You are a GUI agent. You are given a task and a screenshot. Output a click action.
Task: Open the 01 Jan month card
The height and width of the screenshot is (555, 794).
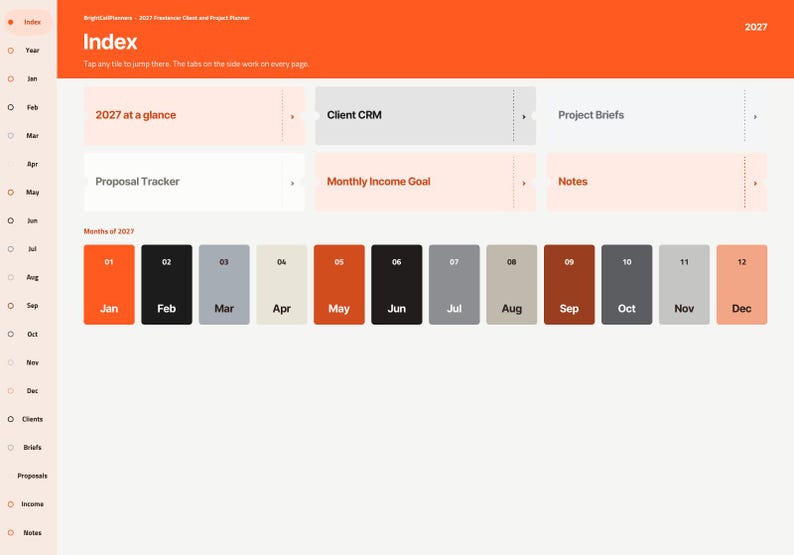pos(109,285)
